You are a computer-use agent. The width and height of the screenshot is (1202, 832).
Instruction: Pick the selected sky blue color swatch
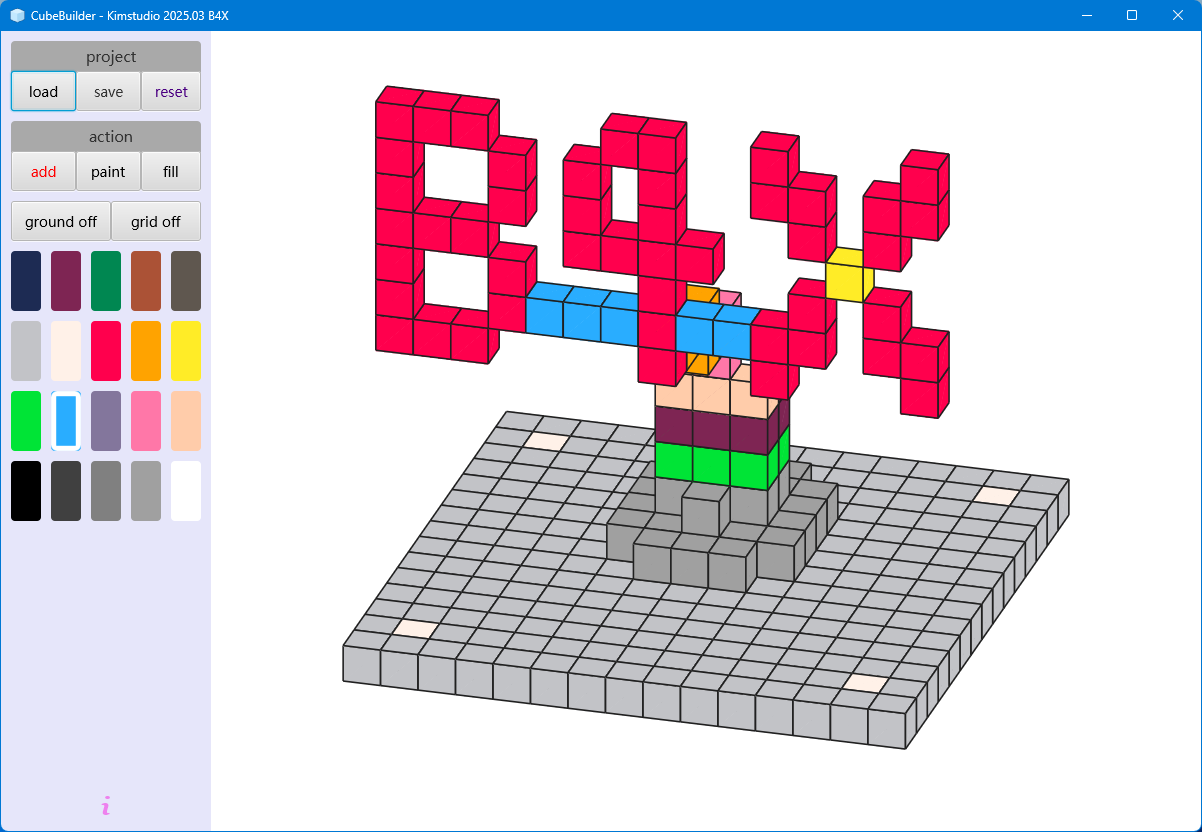(x=66, y=421)
